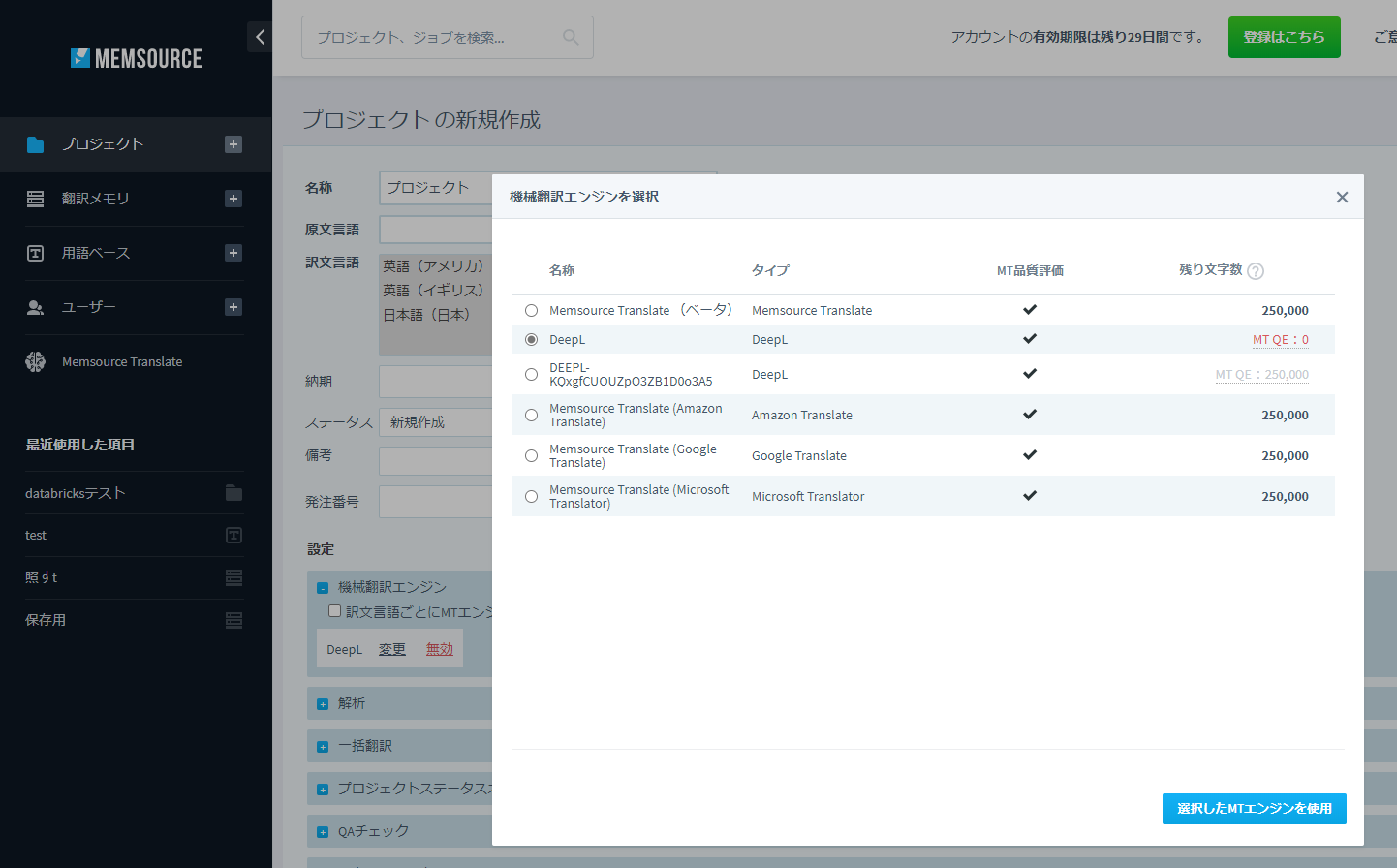Screen dimensions: 1397x868
Task: Click the MT品質評価 column header
Action: coord(1030,271)
